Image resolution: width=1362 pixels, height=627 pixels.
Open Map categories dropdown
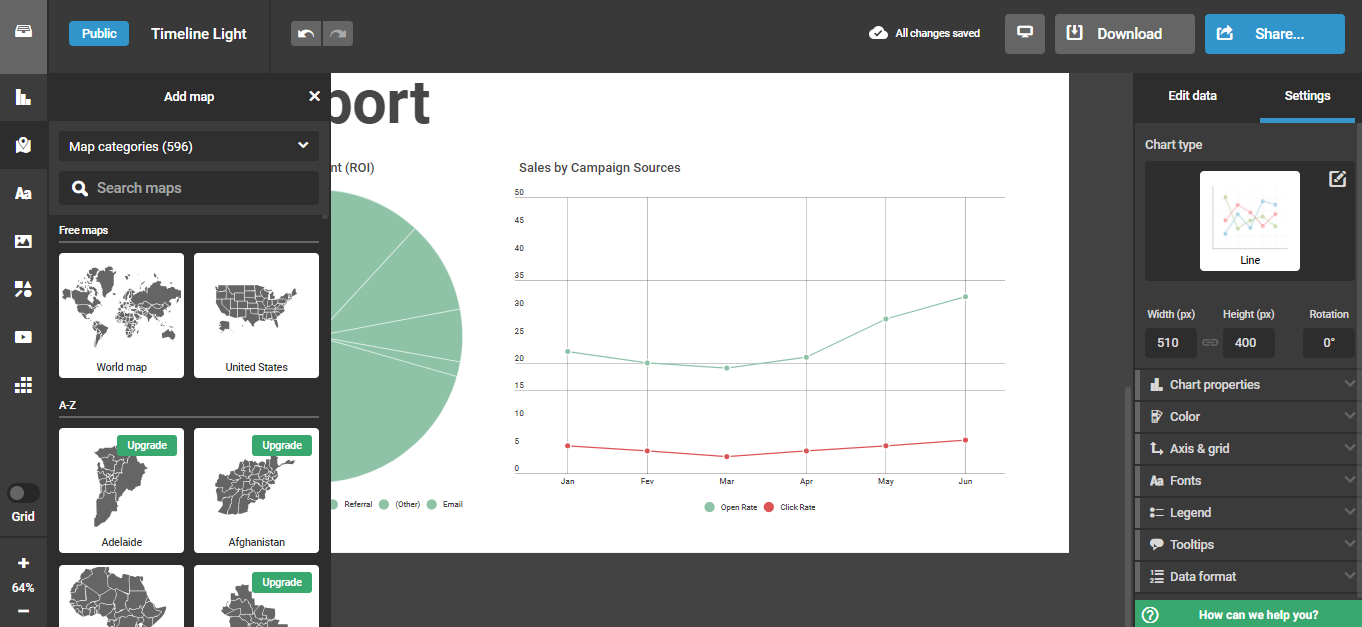tap(189, 147)
